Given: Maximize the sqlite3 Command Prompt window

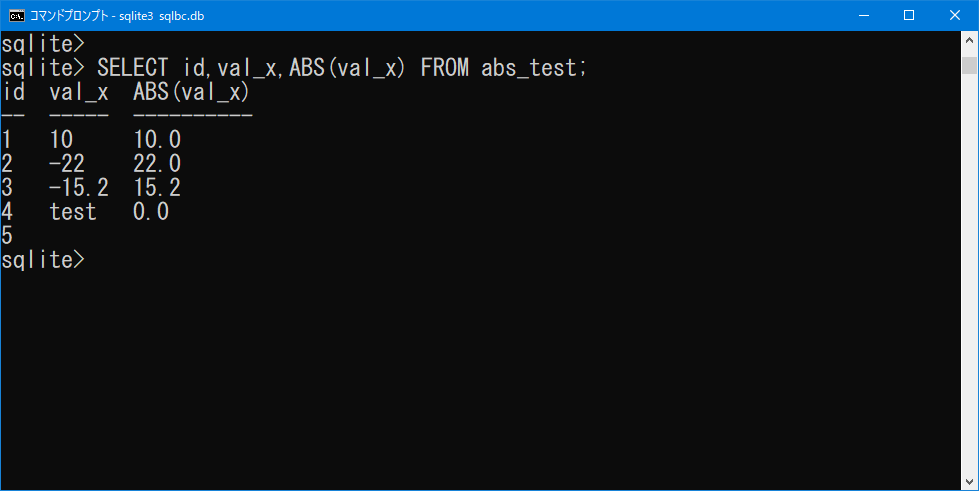Looking at the screenshot, I should pyautogui.click(x=909, y=15).
